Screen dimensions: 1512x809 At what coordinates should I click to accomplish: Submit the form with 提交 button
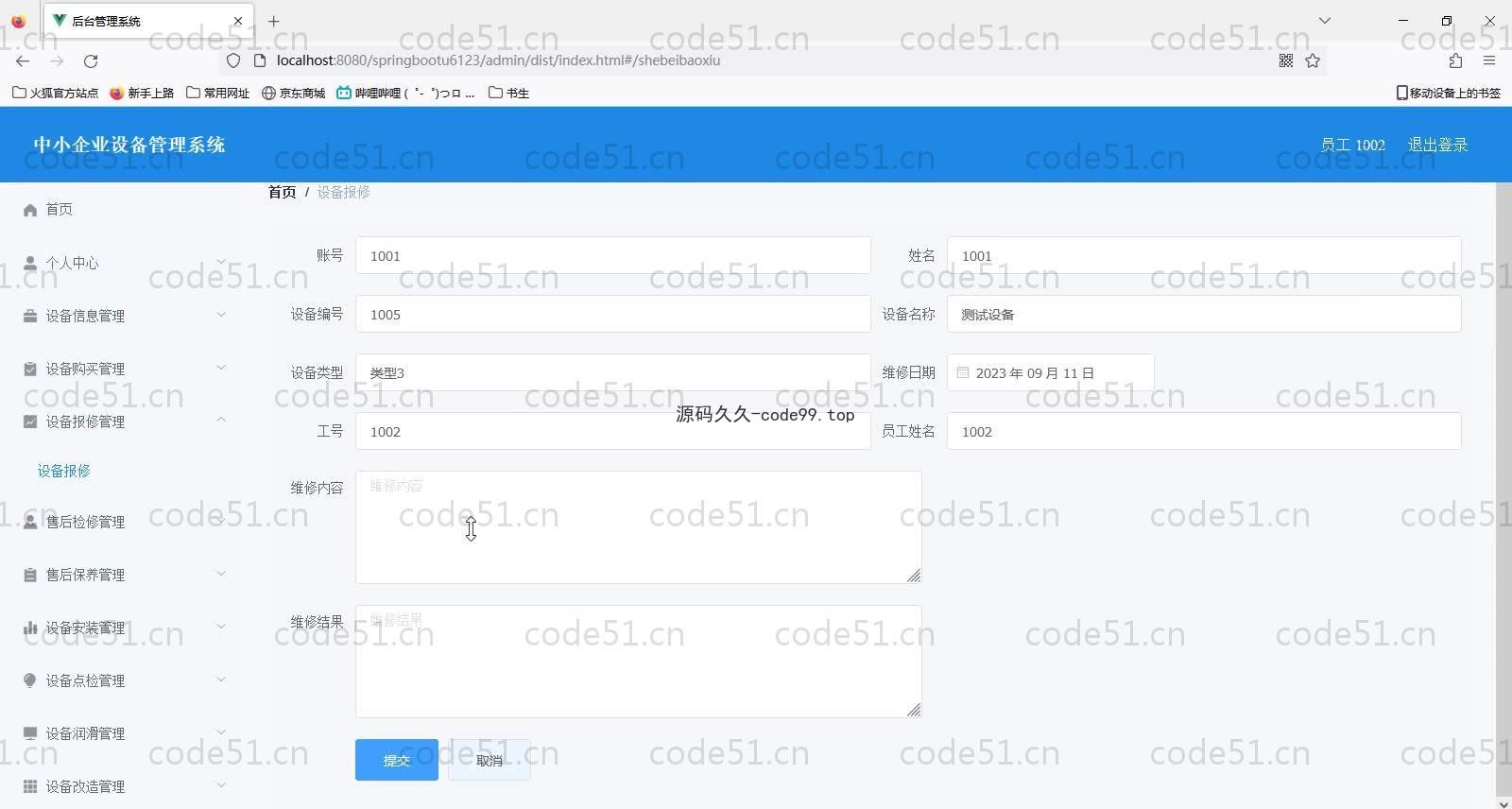pyautogui.click(x=397, y=760)
